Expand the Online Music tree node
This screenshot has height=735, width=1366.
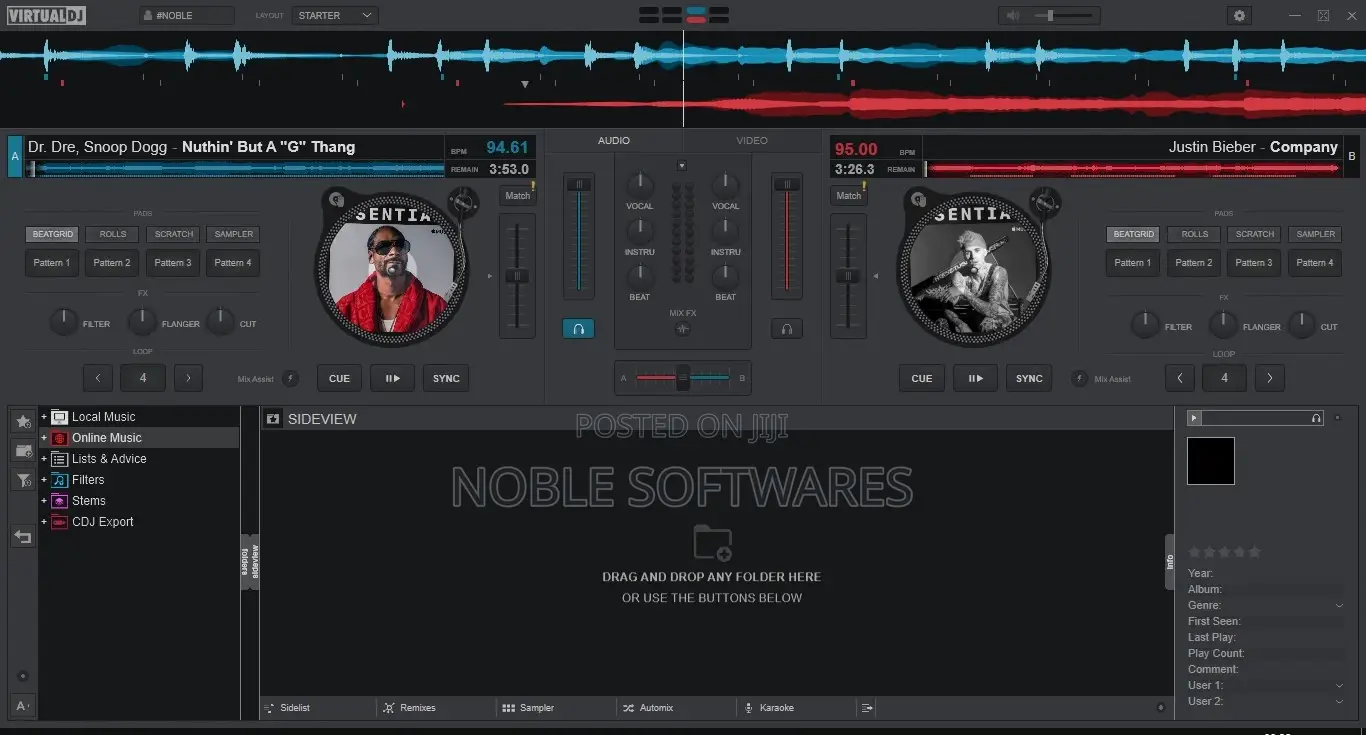pyautogui.click(x=44, y=438)
